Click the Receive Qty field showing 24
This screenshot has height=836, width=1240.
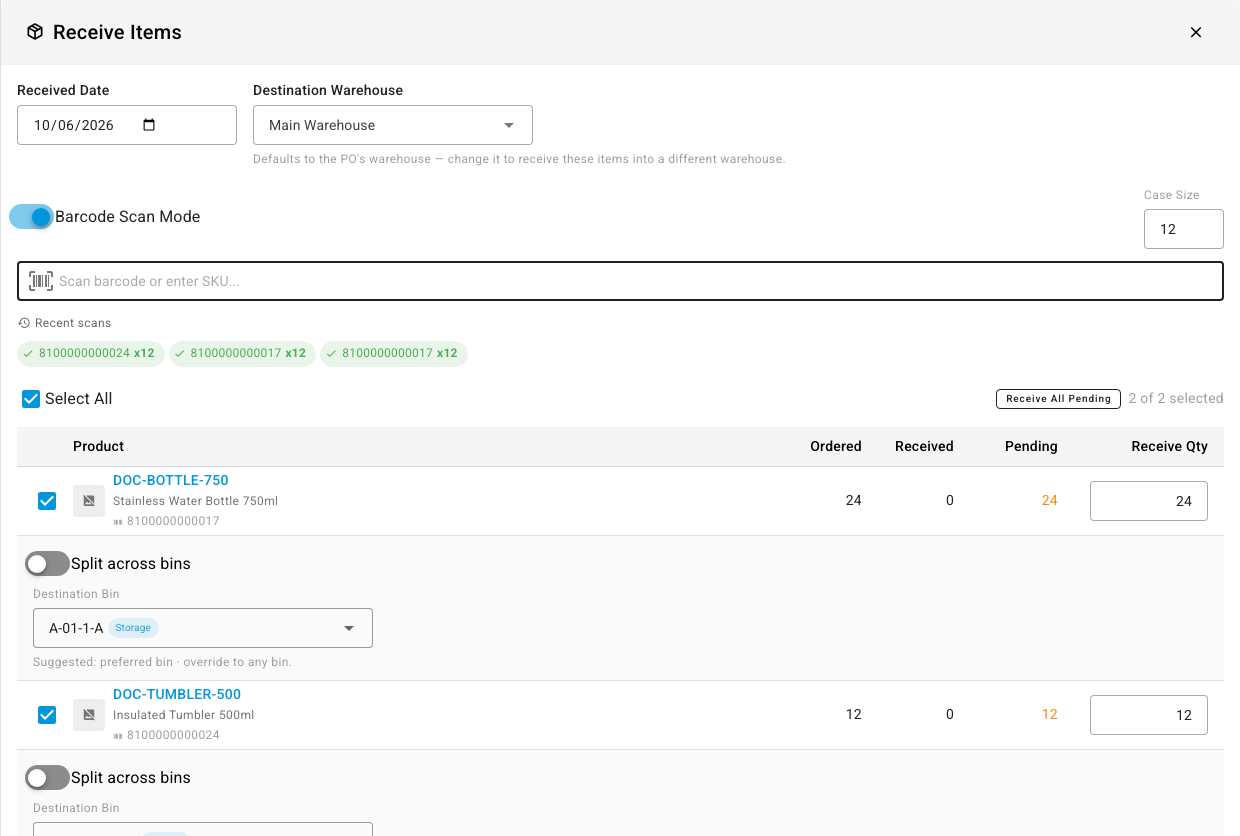1149,501
